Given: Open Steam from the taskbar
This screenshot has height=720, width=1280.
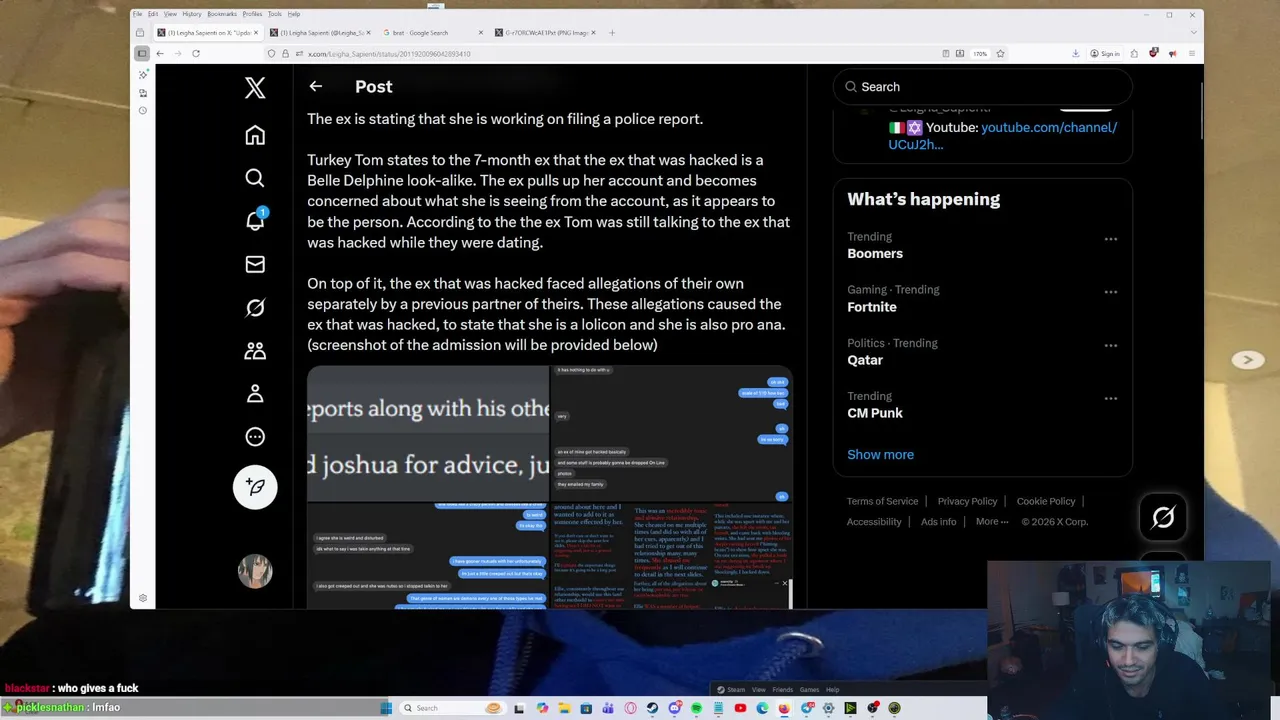Looking at the screenshot, I should coord(652,708).
